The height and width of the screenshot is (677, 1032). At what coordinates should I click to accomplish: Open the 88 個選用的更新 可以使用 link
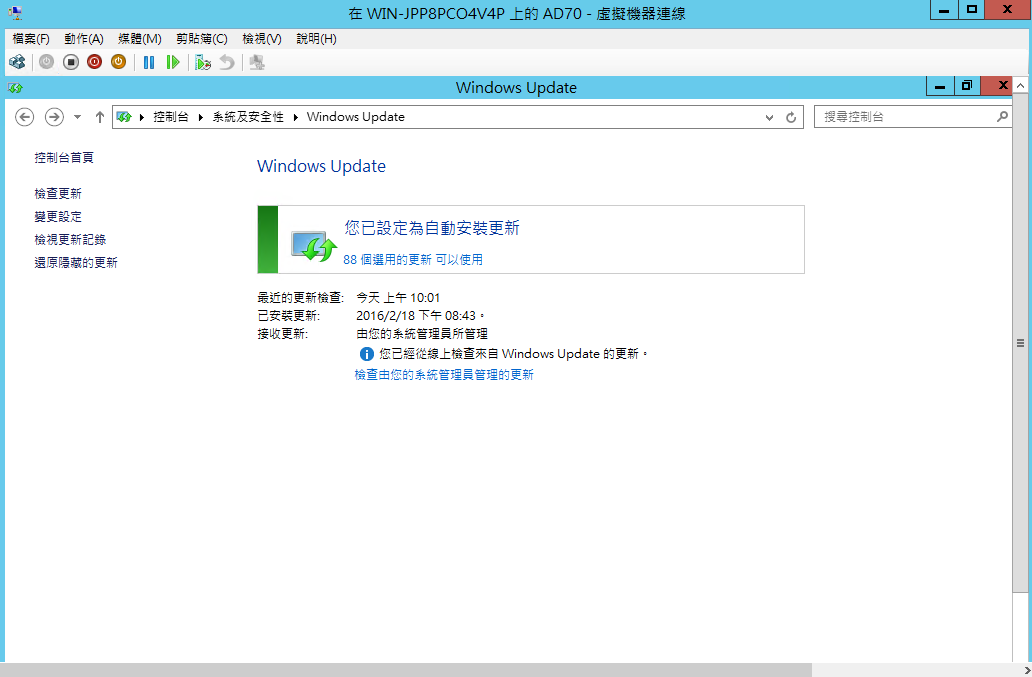coord(413,260)
